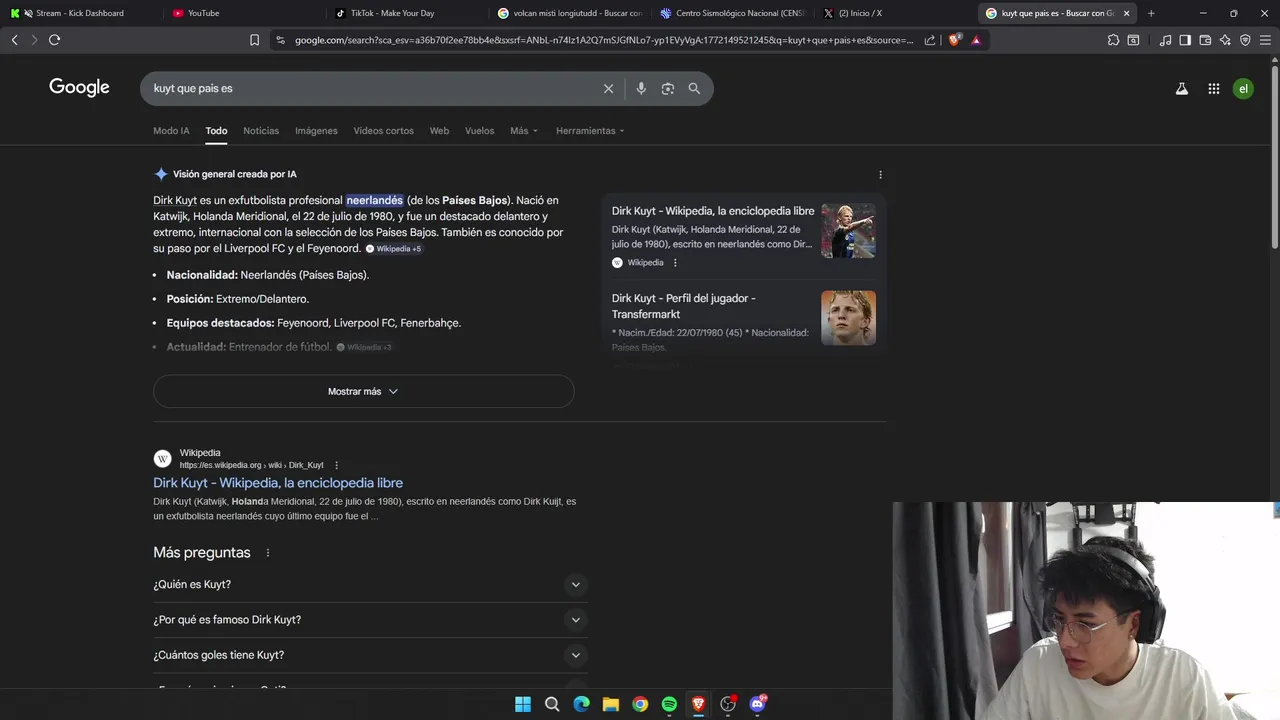Click the page vertical scrollbar
This screenshot has width=1280, height=720.
1274,155
